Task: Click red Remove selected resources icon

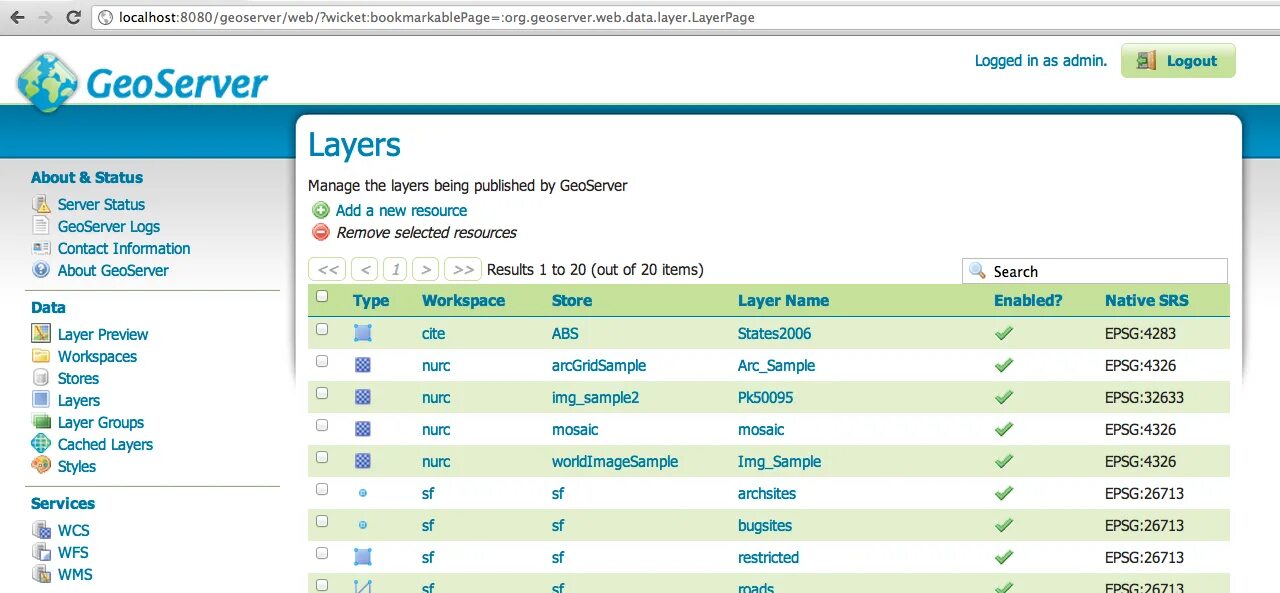Action: click(321, 232)
